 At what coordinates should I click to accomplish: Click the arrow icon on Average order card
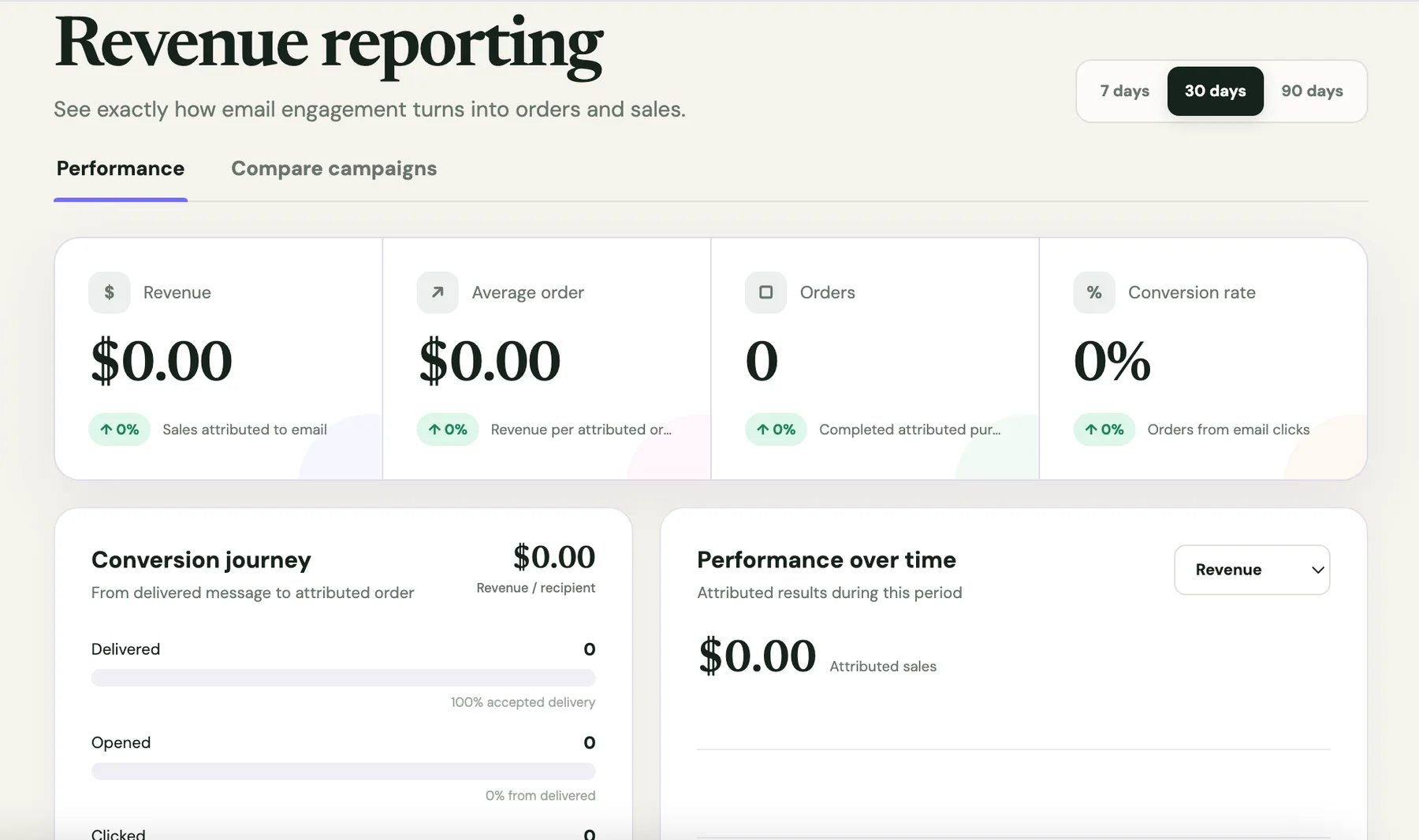(438, 292)
